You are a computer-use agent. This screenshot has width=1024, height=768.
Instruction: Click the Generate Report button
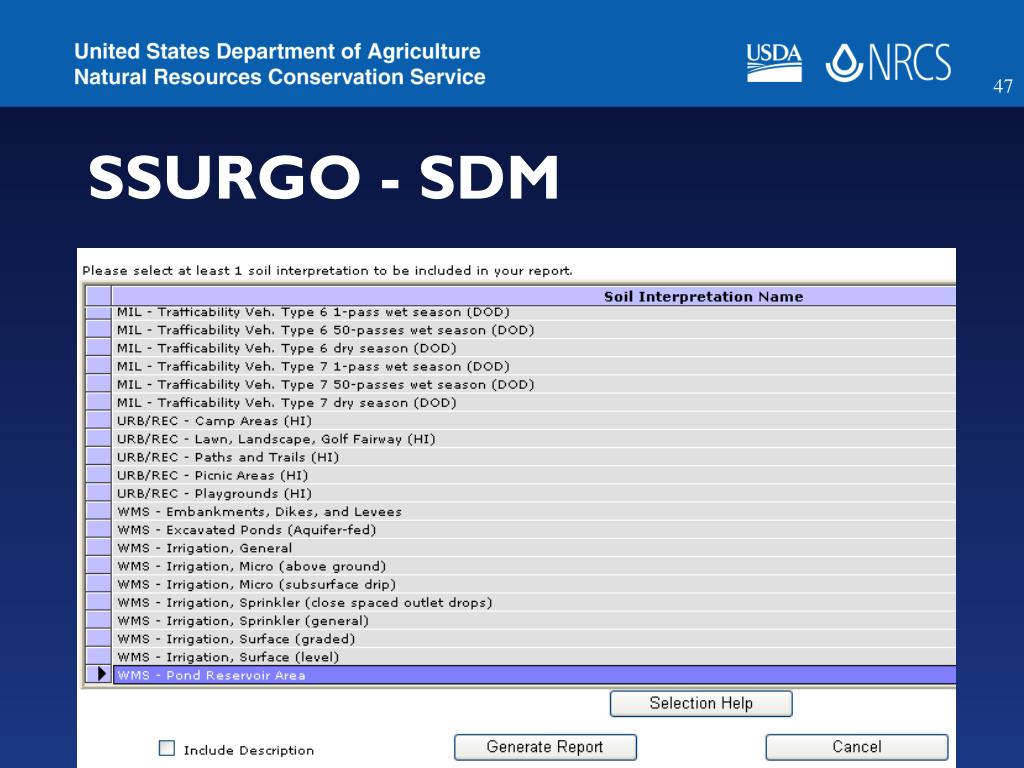click(545, 746)
